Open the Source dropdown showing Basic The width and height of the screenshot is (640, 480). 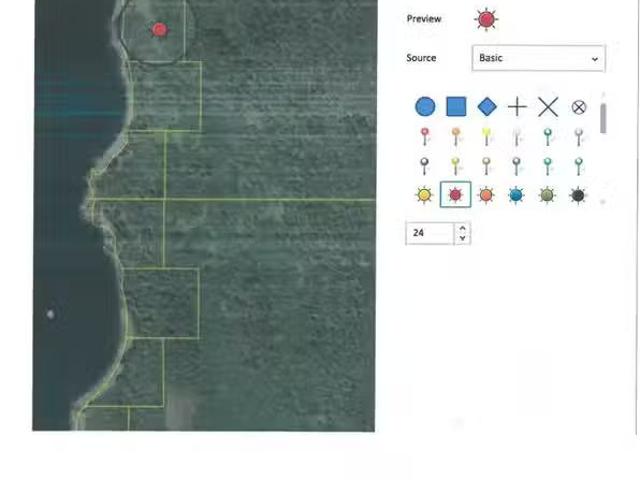pyautogui.click(x=538, y=58)
